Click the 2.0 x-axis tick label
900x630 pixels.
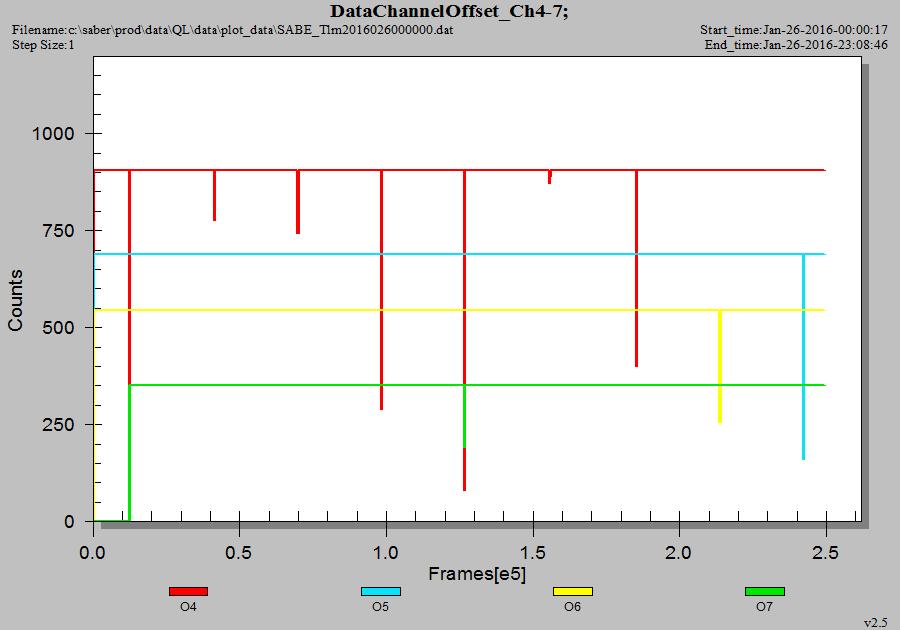click(678, 553)
